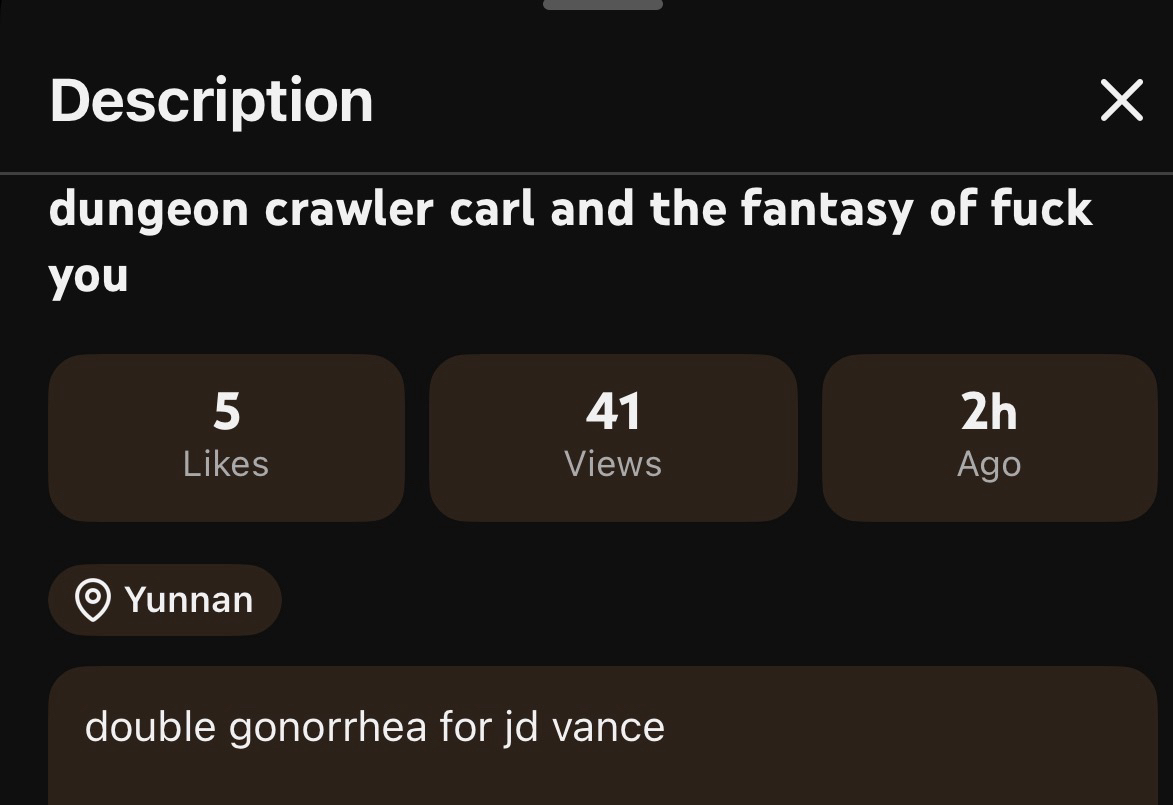The height and width of the screenshot is (805, 1173).
Task: Select the Views stat card
Action: 612,437
